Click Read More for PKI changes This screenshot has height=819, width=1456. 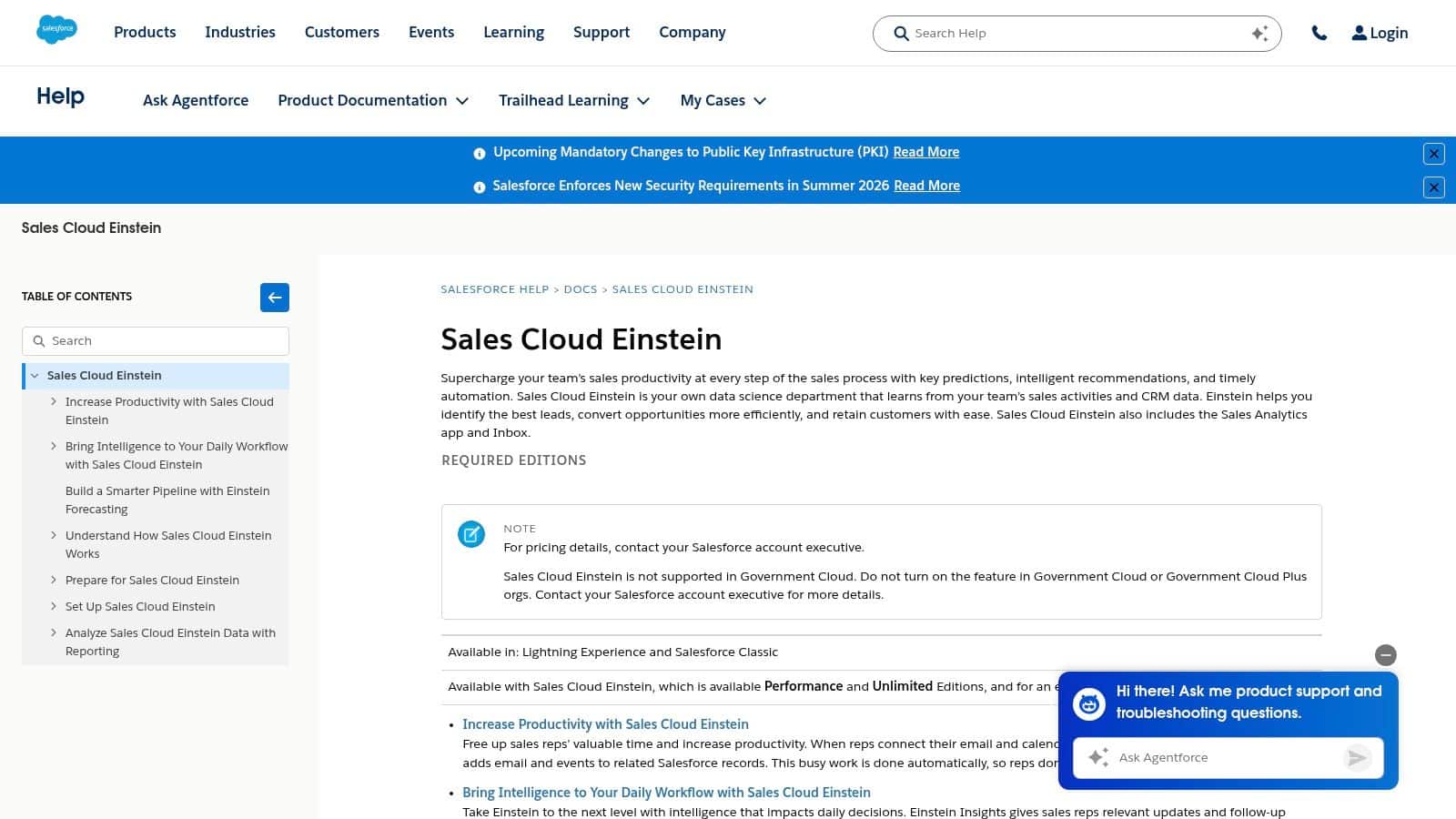925,152
